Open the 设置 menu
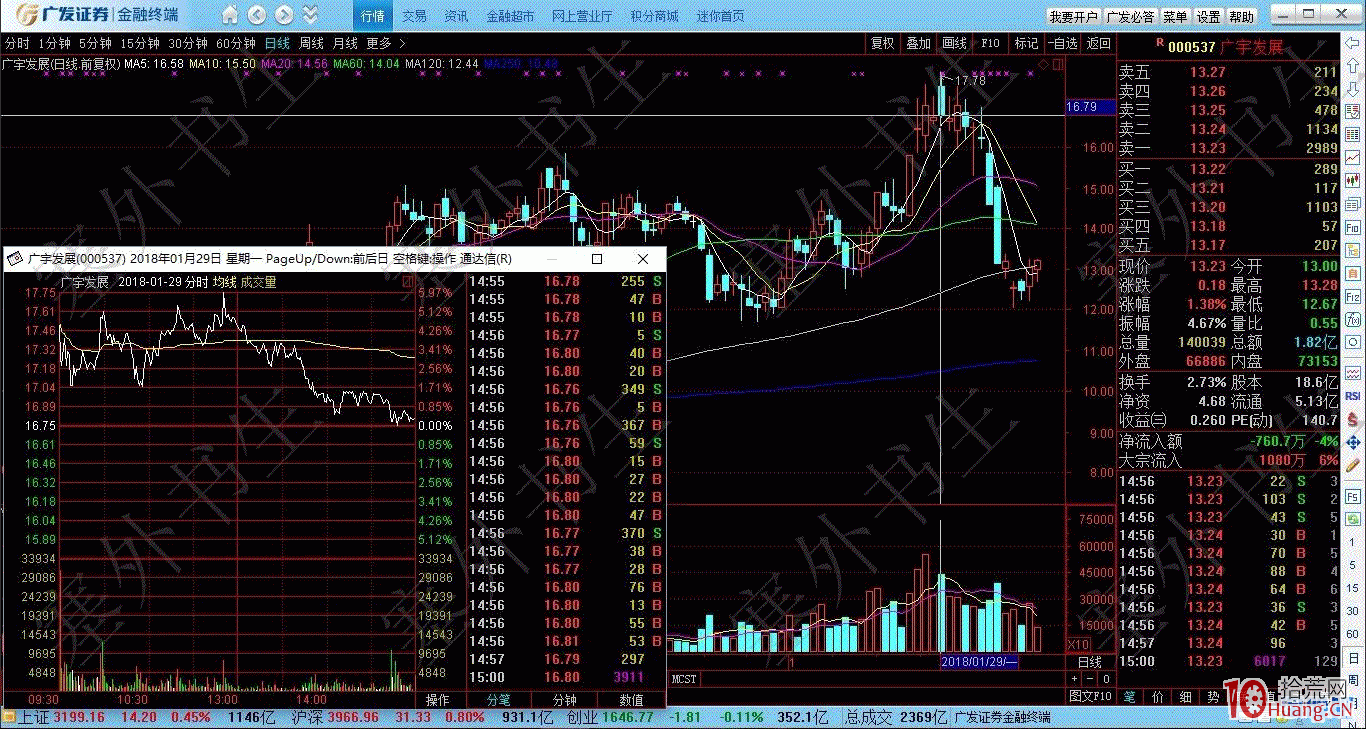Image resolution: width=1366 pixels, height=729 pixels. [x=1208, y=17]
